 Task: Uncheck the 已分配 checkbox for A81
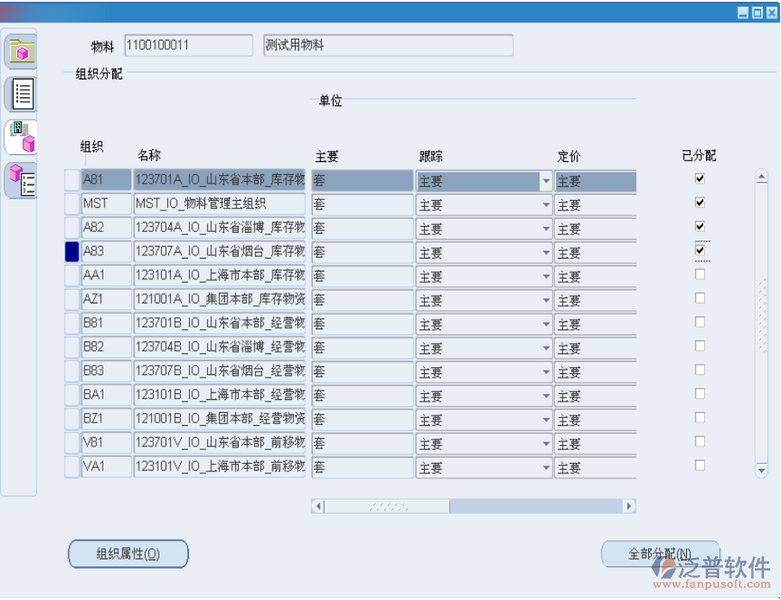700,179
